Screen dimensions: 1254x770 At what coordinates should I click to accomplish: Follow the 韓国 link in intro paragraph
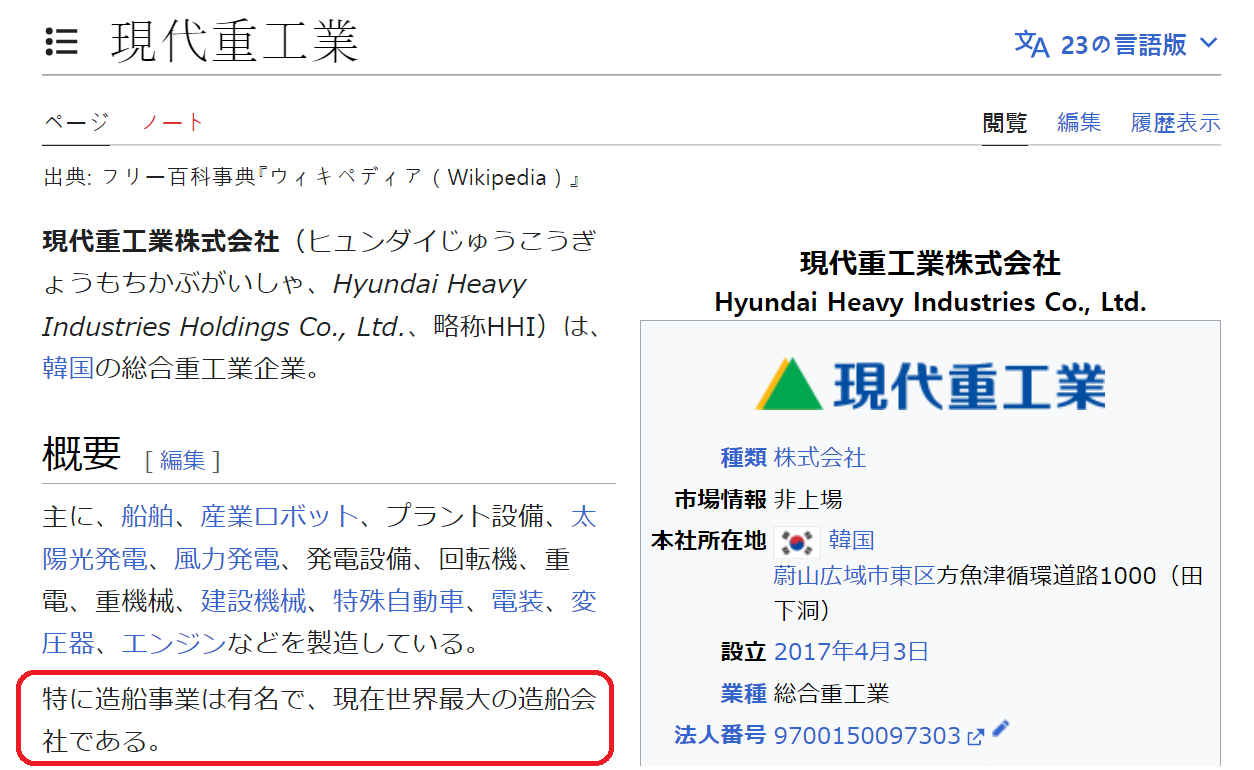[68, 368]
